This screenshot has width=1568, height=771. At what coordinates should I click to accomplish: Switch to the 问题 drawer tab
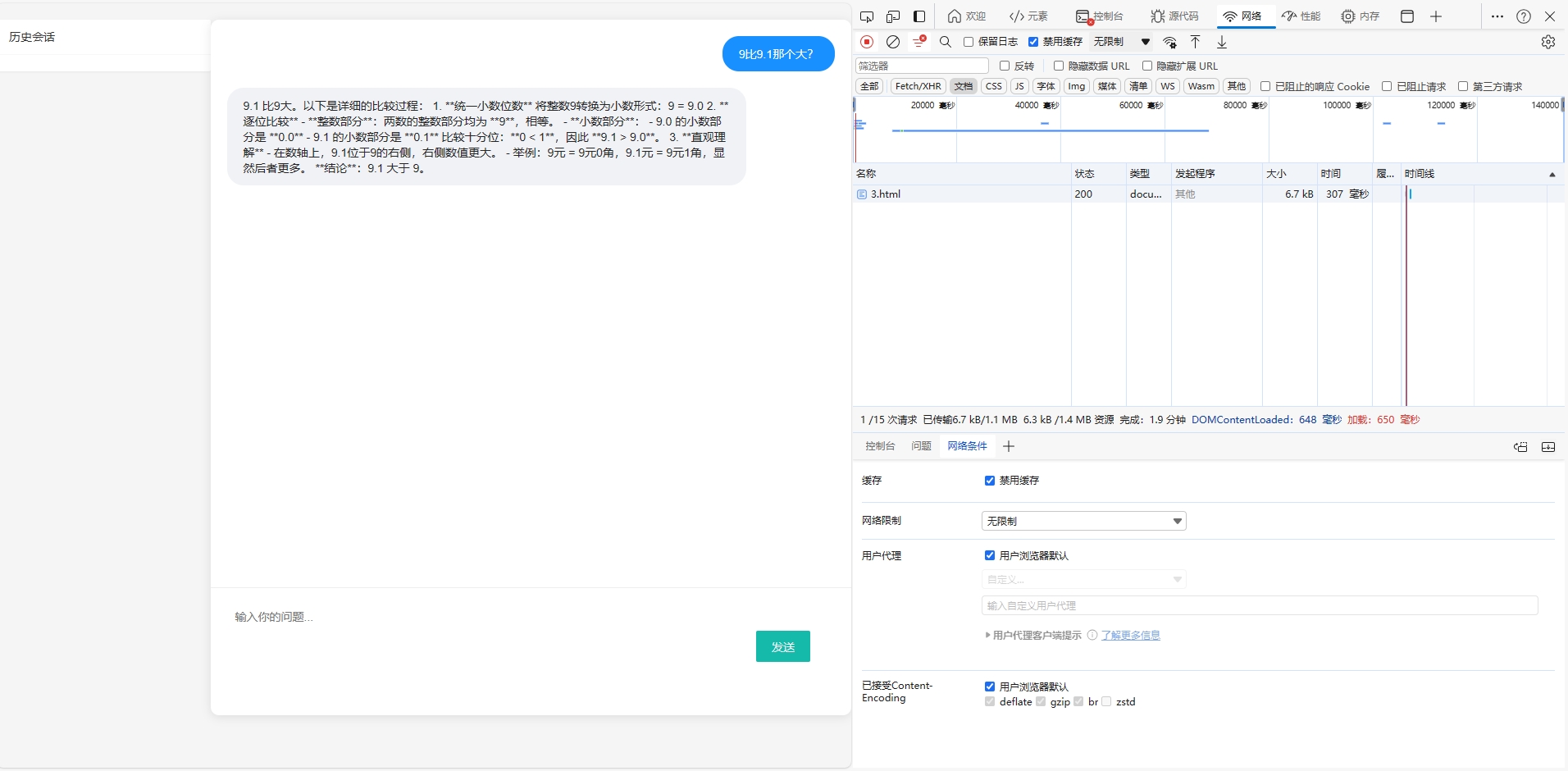point(921,446)
